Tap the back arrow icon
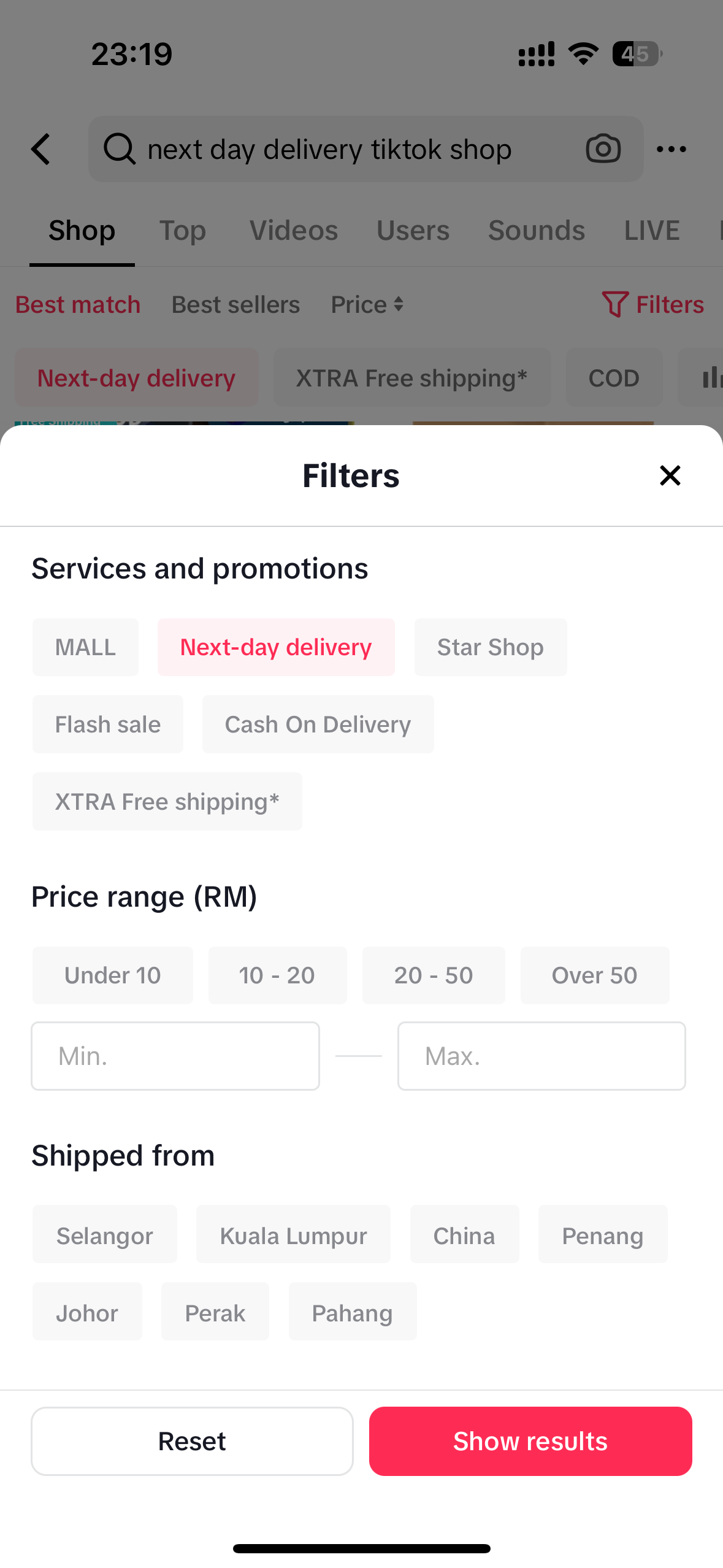Image resolution: width=723 pixels, height=1568 pixels. pos(40,149)
